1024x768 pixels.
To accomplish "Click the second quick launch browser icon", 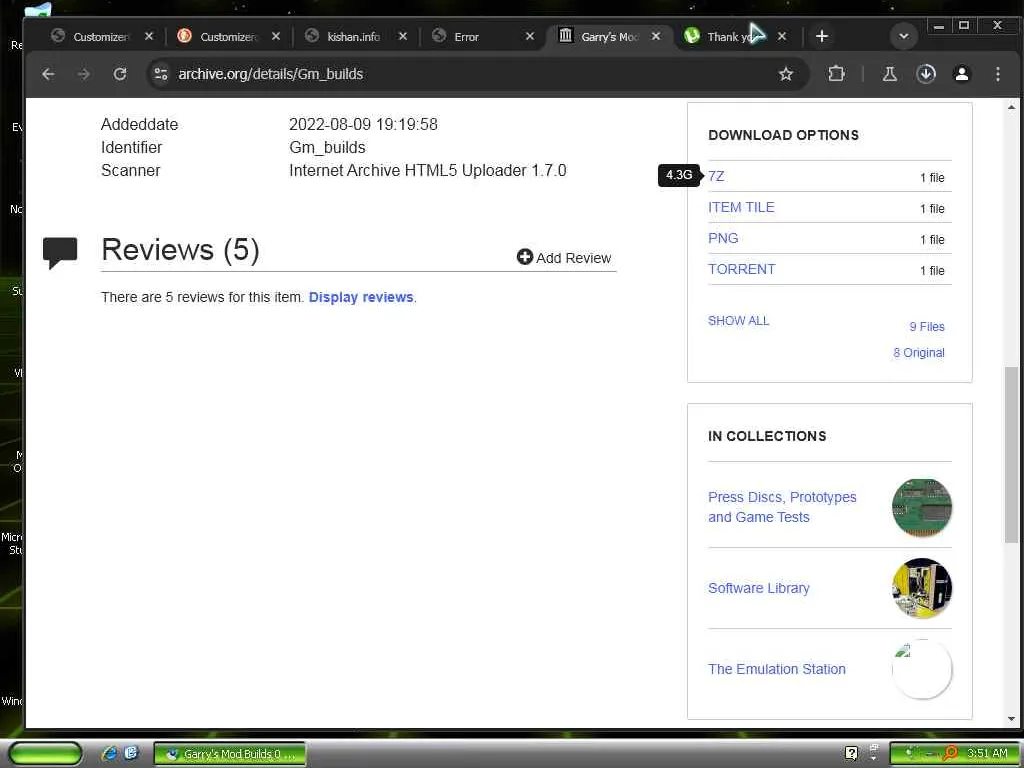I will [131, 753].
